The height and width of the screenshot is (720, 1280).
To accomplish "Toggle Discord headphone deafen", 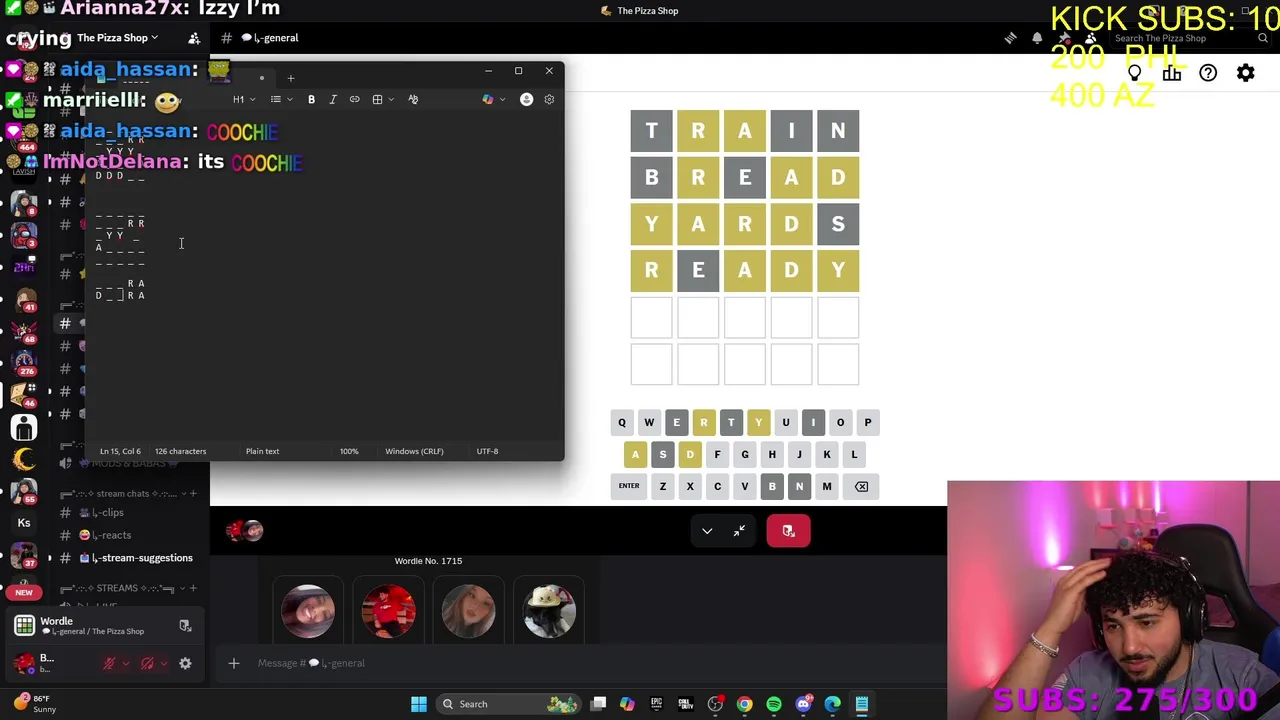I will pos(147,663).
